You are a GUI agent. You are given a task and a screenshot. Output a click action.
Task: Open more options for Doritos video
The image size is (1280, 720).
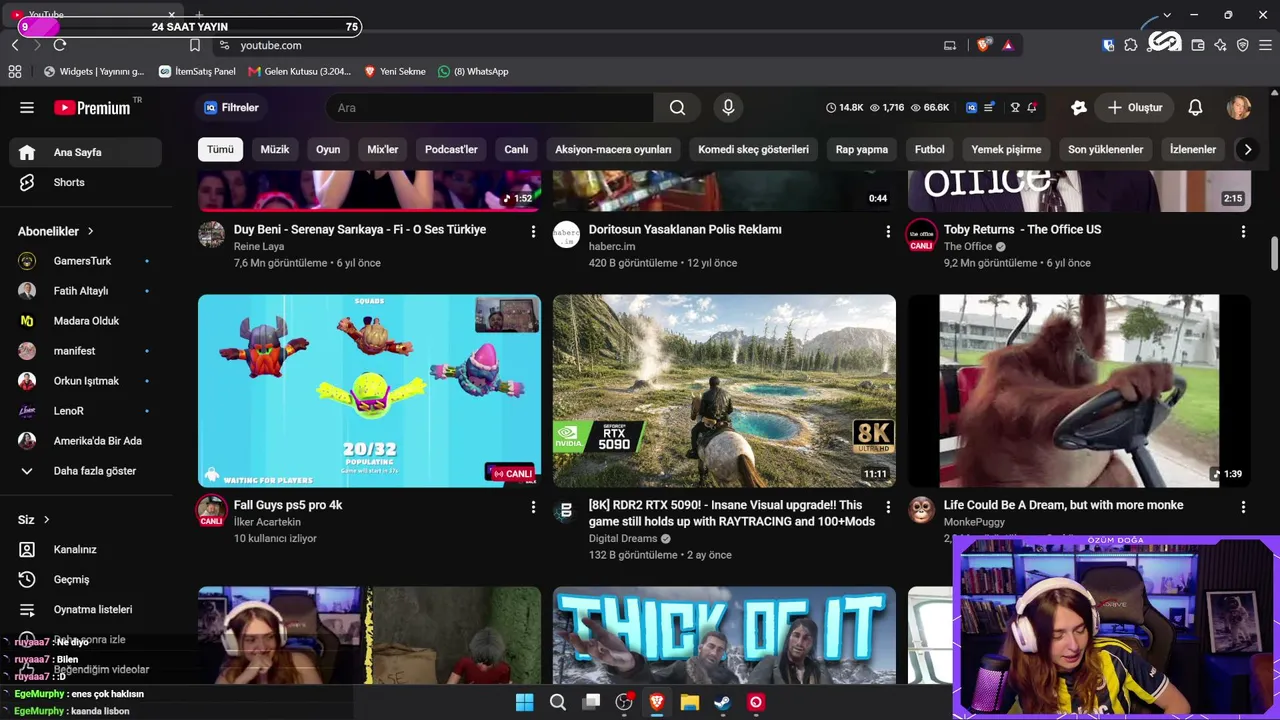coord(888,231)
